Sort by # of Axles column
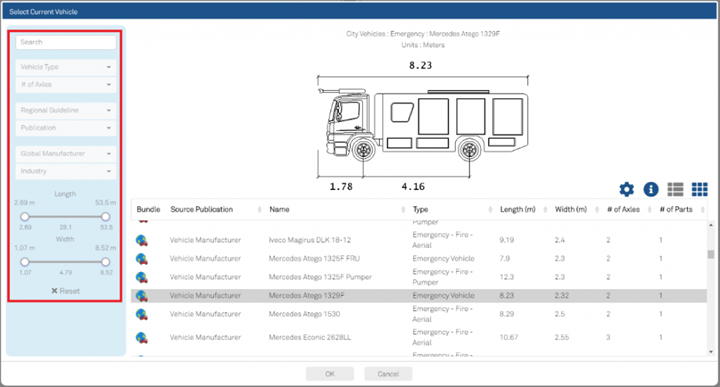Screen dimensions: 720x387 tap(623, 209)
